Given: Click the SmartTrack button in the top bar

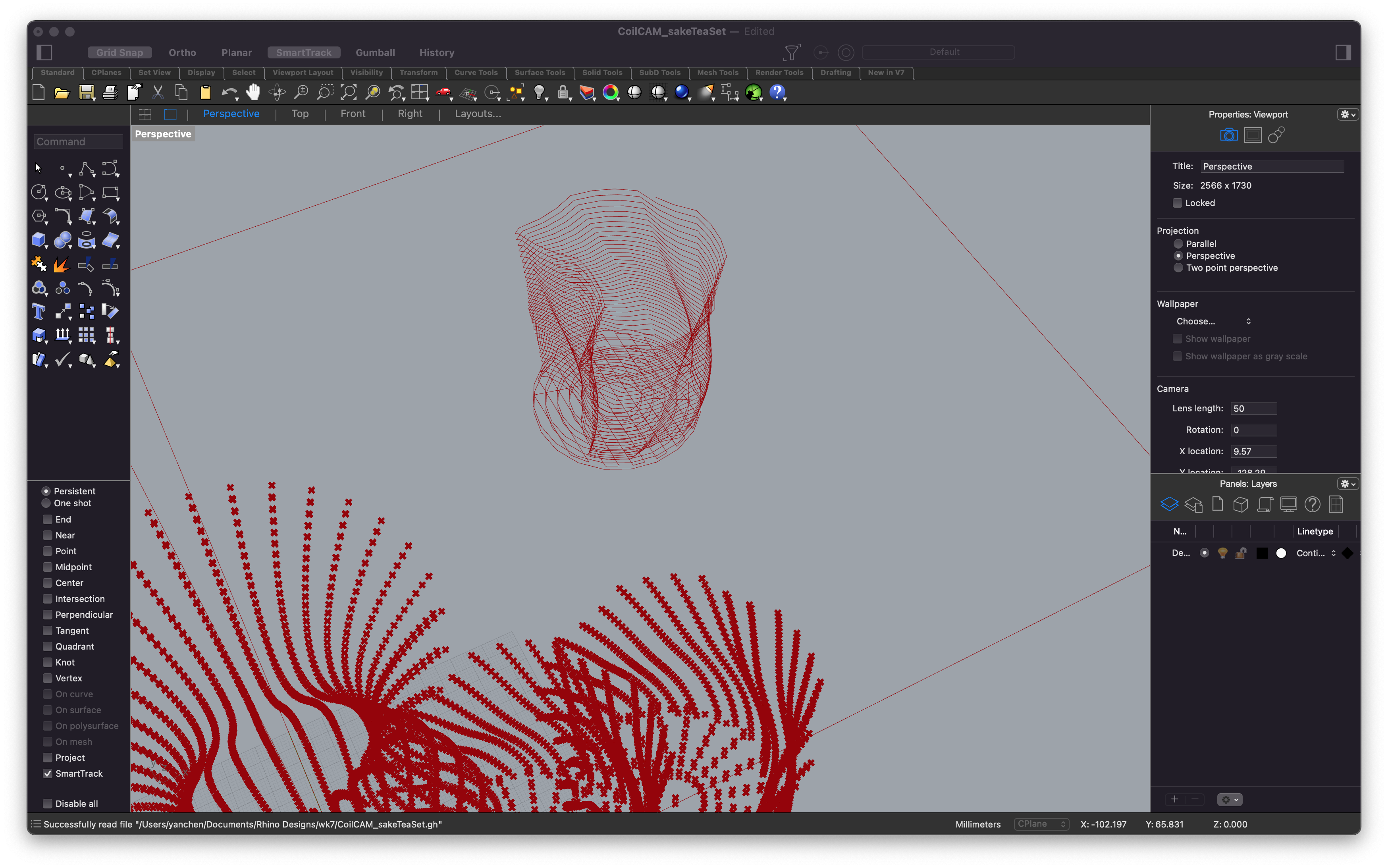Looking at the screenshot, I should [x=304, y=52].
